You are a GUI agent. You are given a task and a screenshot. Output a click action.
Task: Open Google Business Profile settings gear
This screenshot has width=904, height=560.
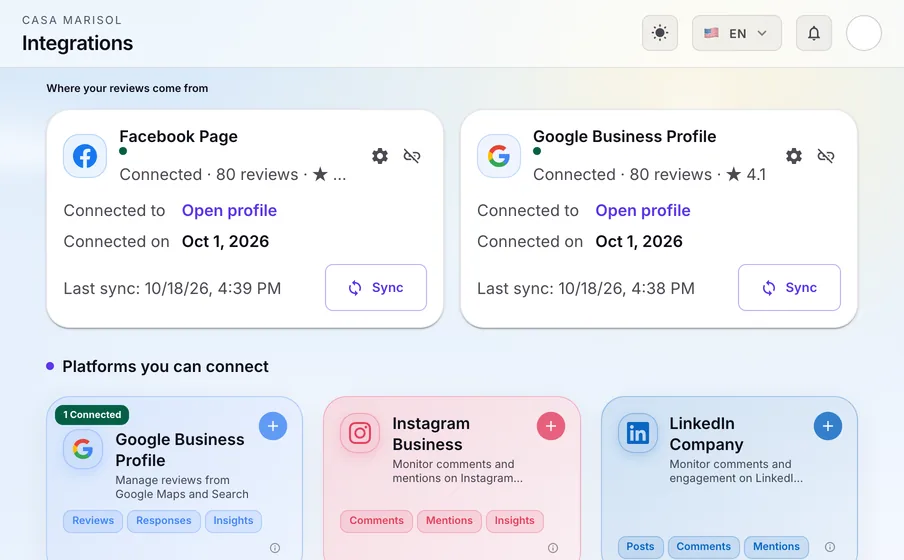(x=794, y=156)
